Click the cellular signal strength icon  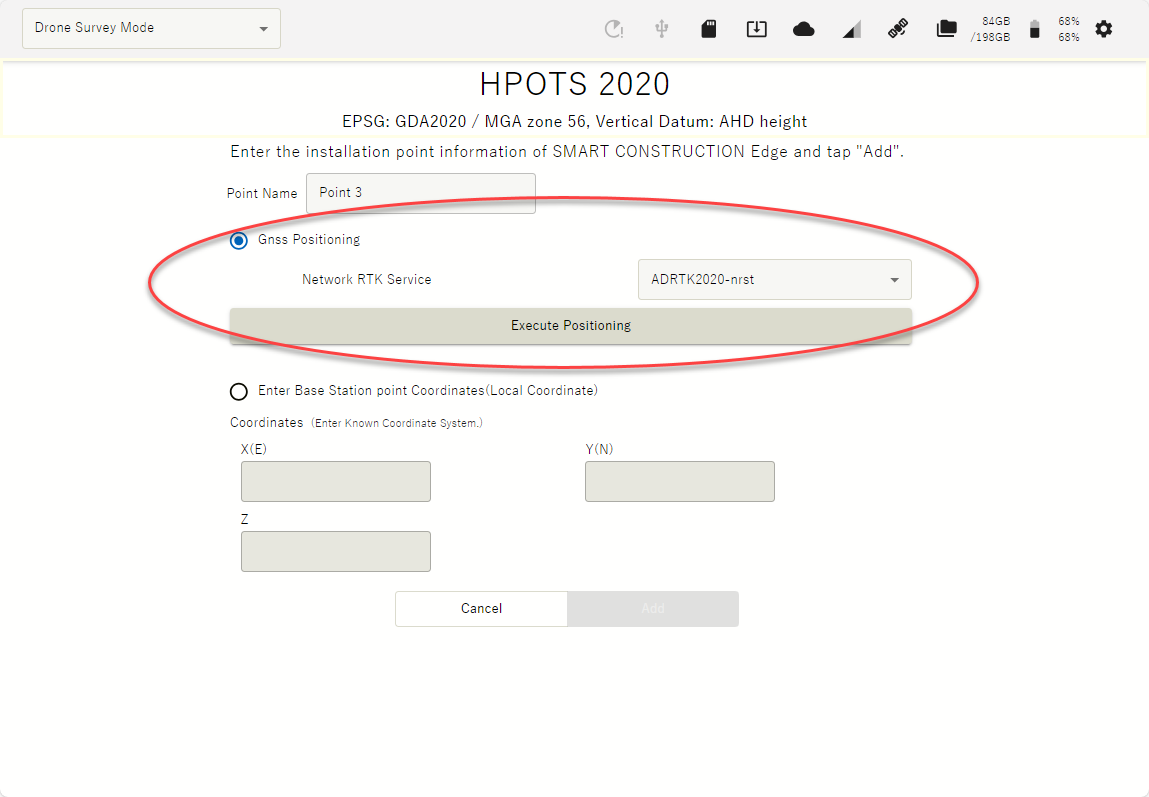tap(851, 29)
